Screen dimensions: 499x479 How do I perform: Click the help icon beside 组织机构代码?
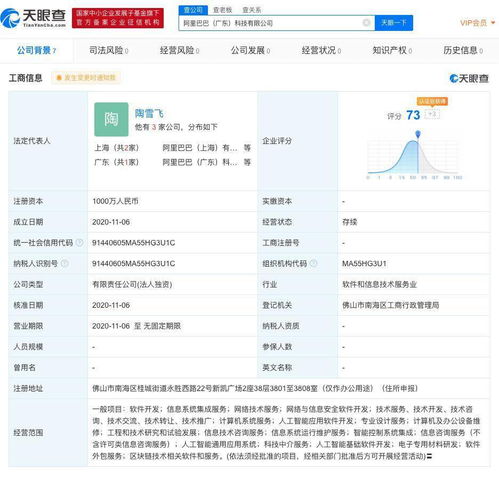pos(313,264)
